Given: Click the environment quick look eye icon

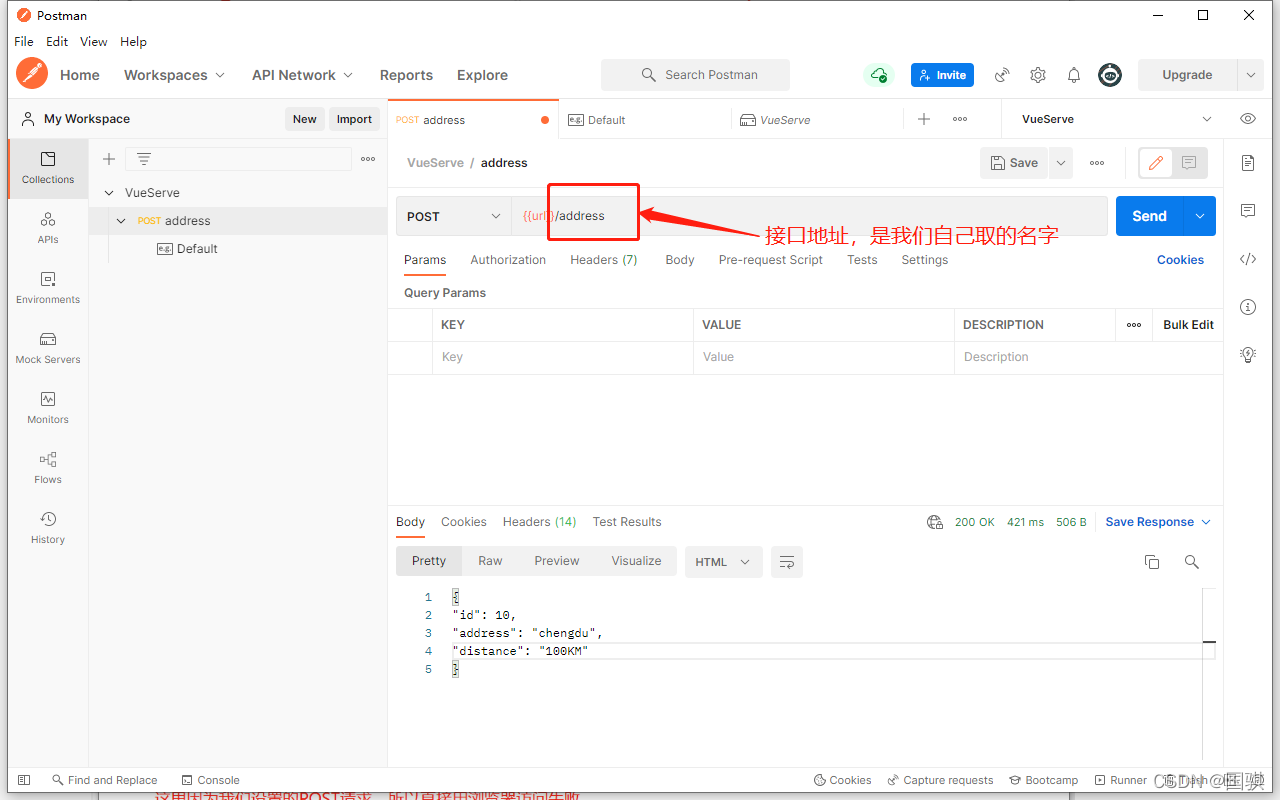Looking at the screenshot, I should tap(1248, 119).
